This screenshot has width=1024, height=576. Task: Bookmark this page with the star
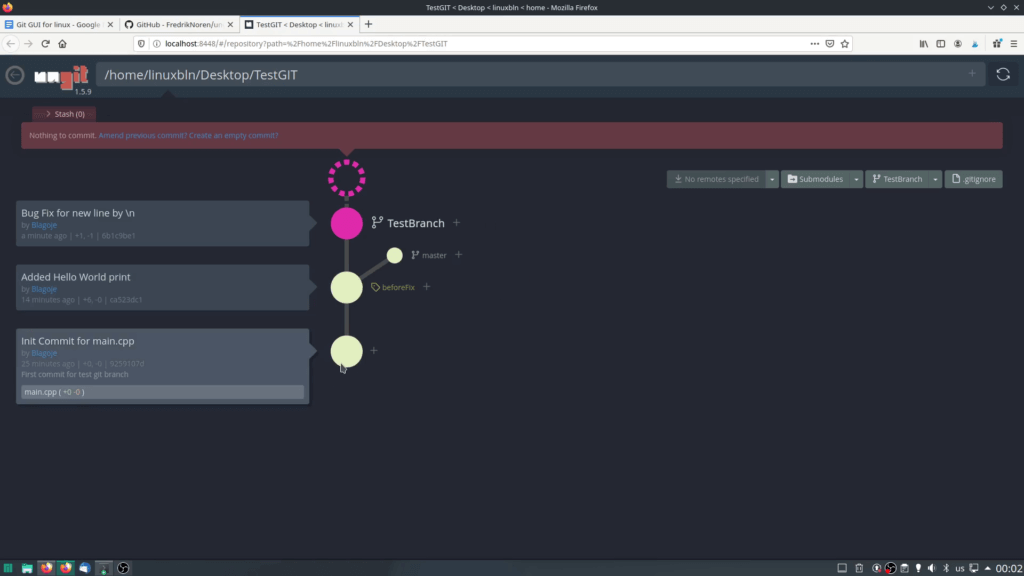[845, 44]
